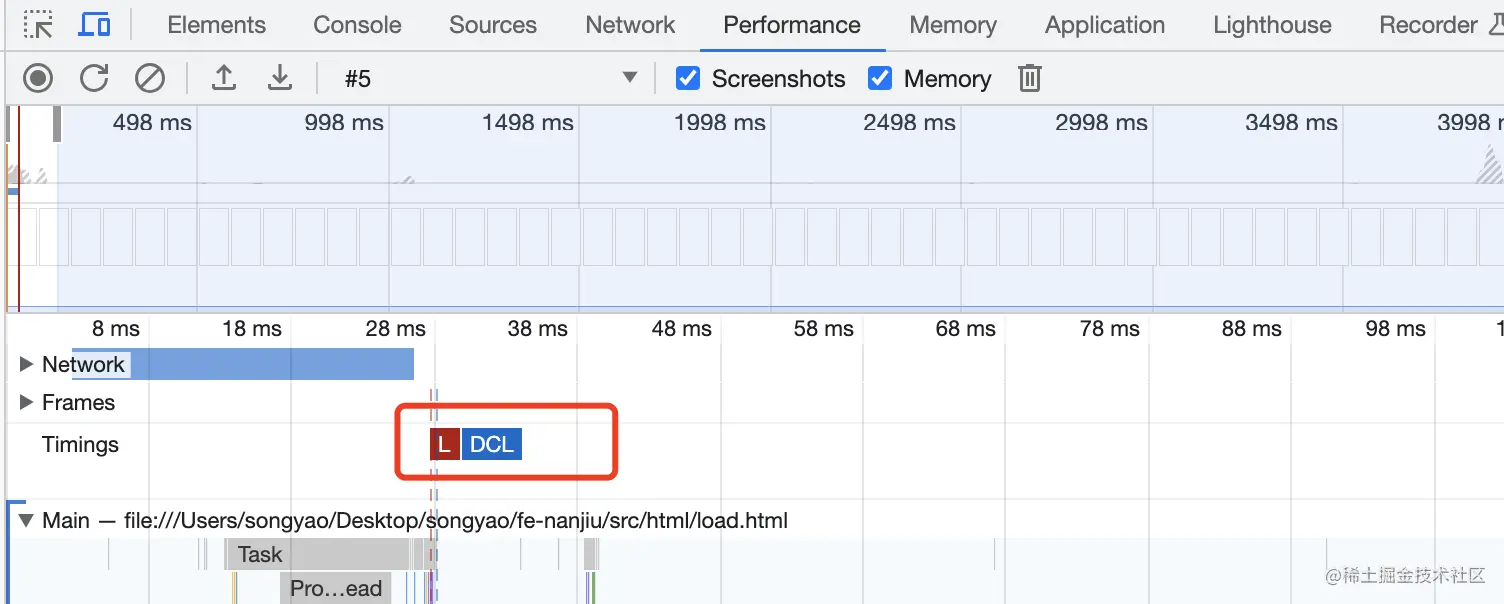Uncheck the Screenshots checkbox
1504x604 pixels.
(688, 78)
